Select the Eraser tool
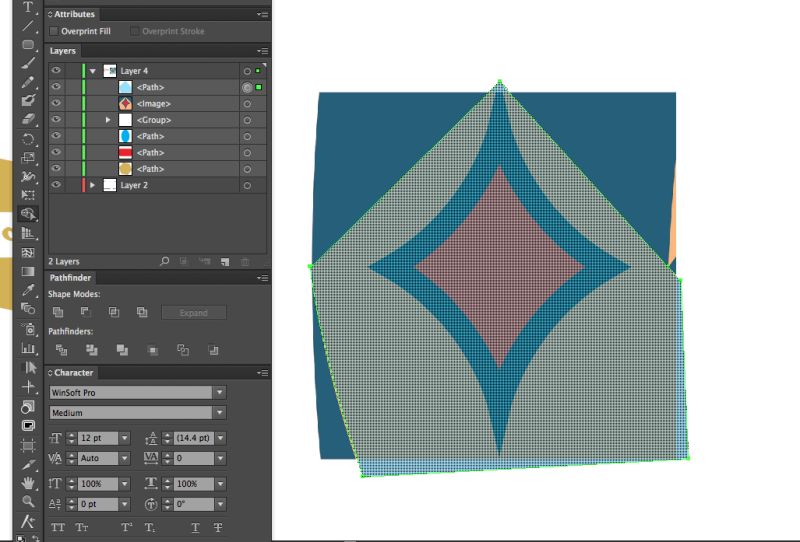 point(28,119)
